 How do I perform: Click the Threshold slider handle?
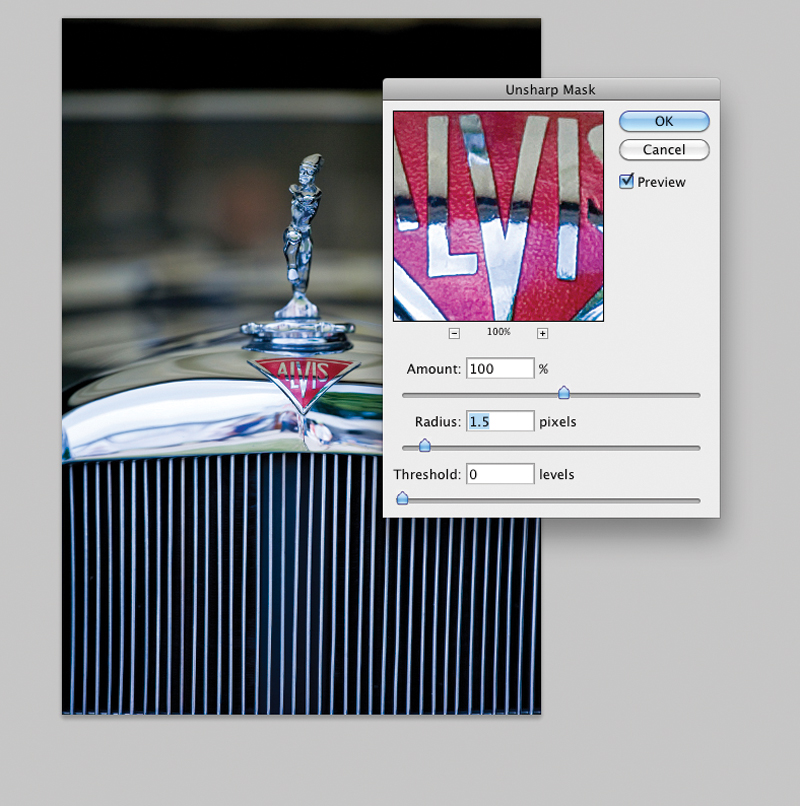(402, 498)
